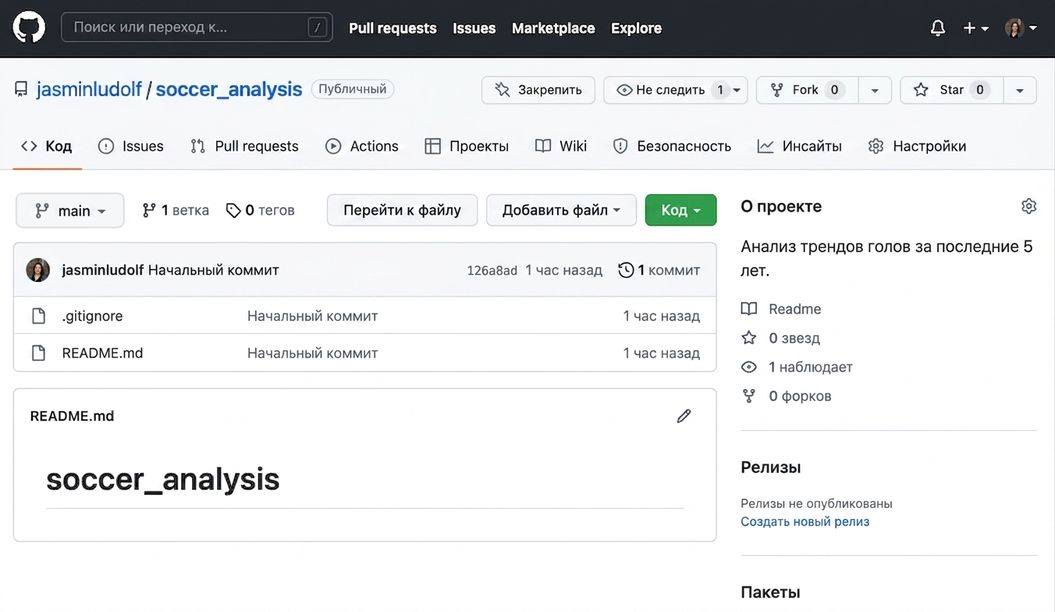
Task: Open Начальный коммит message in header commit row
Action: [x=213, y=270]
